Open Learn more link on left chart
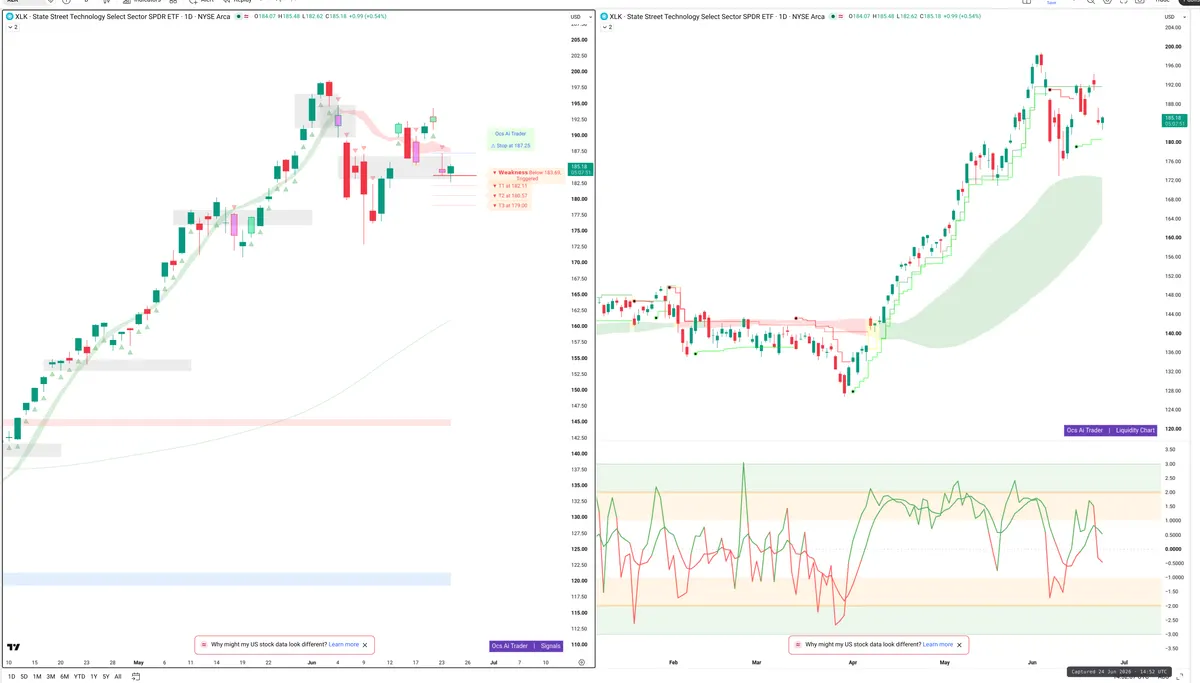The height and width of the screenshot is (683, 1200). 344,645
